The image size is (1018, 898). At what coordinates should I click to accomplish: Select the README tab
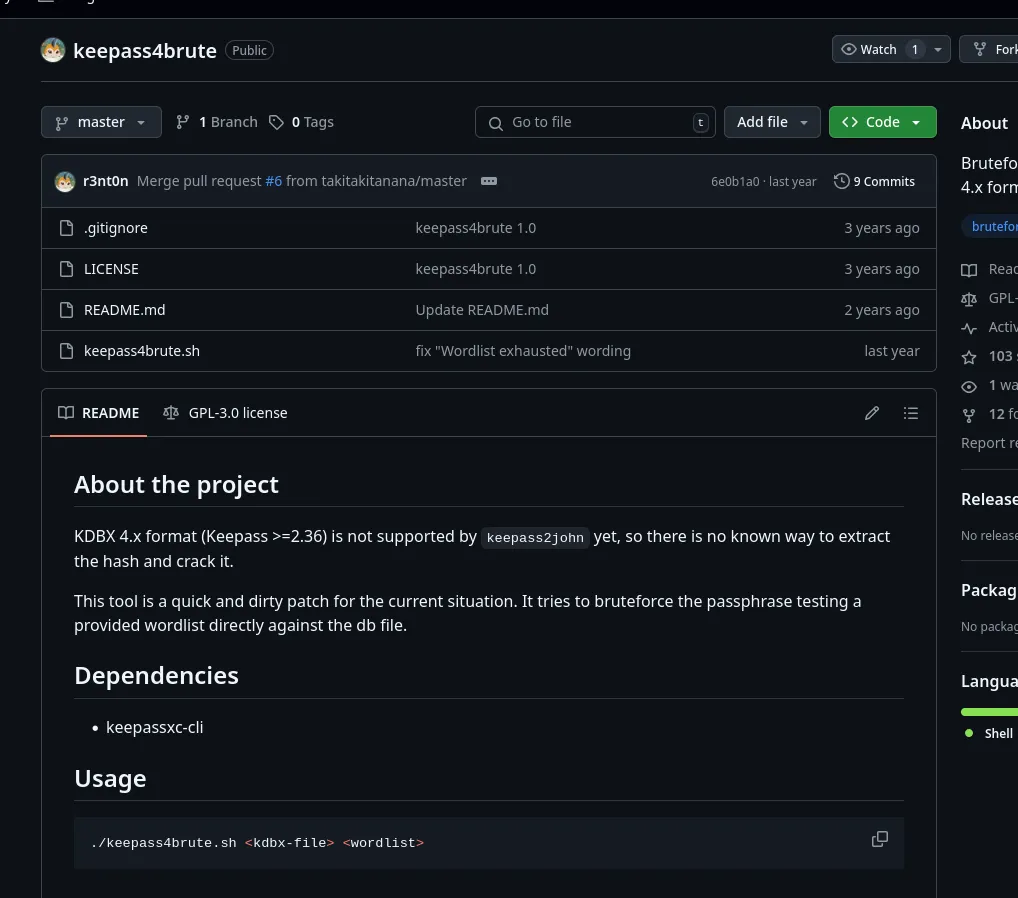coord(99,413)
